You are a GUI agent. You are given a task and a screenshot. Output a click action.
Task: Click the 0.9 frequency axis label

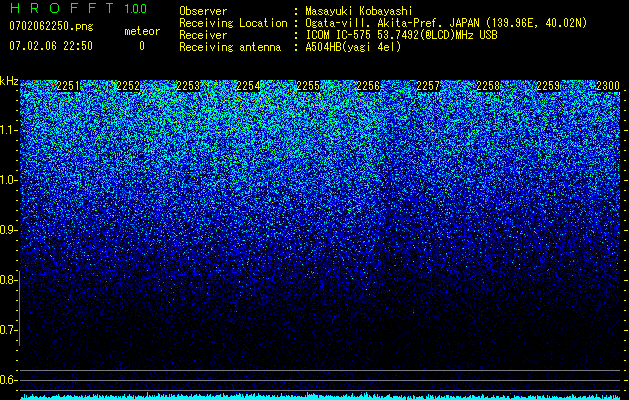click(9, 230)
